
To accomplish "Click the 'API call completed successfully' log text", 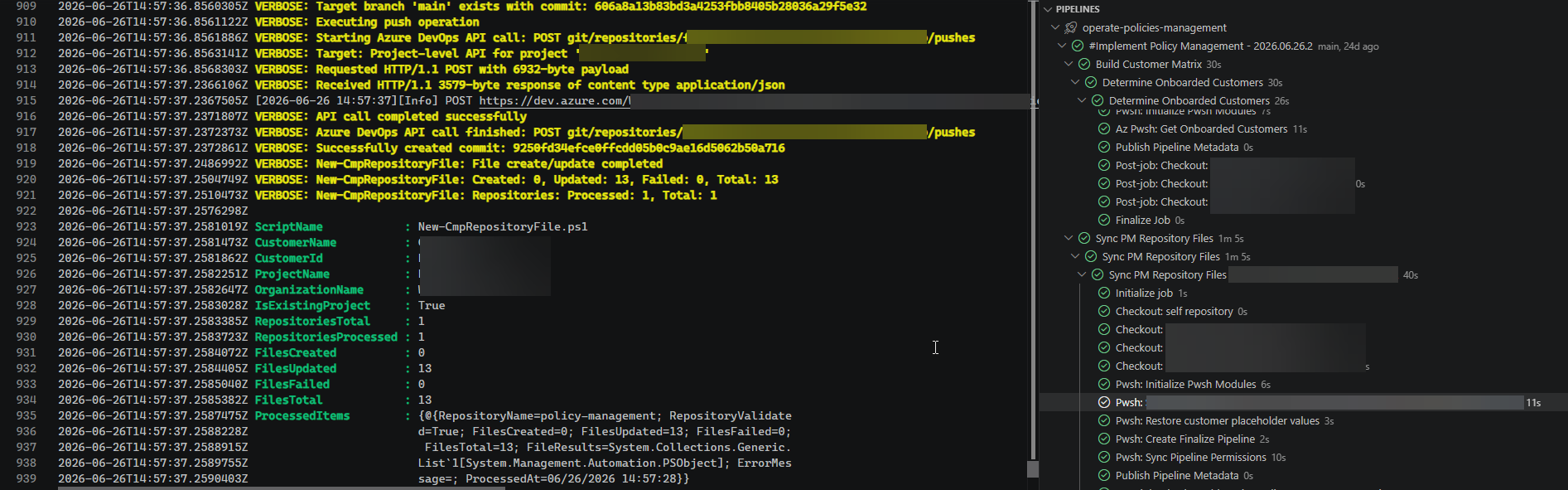I will tap(422, 116).
